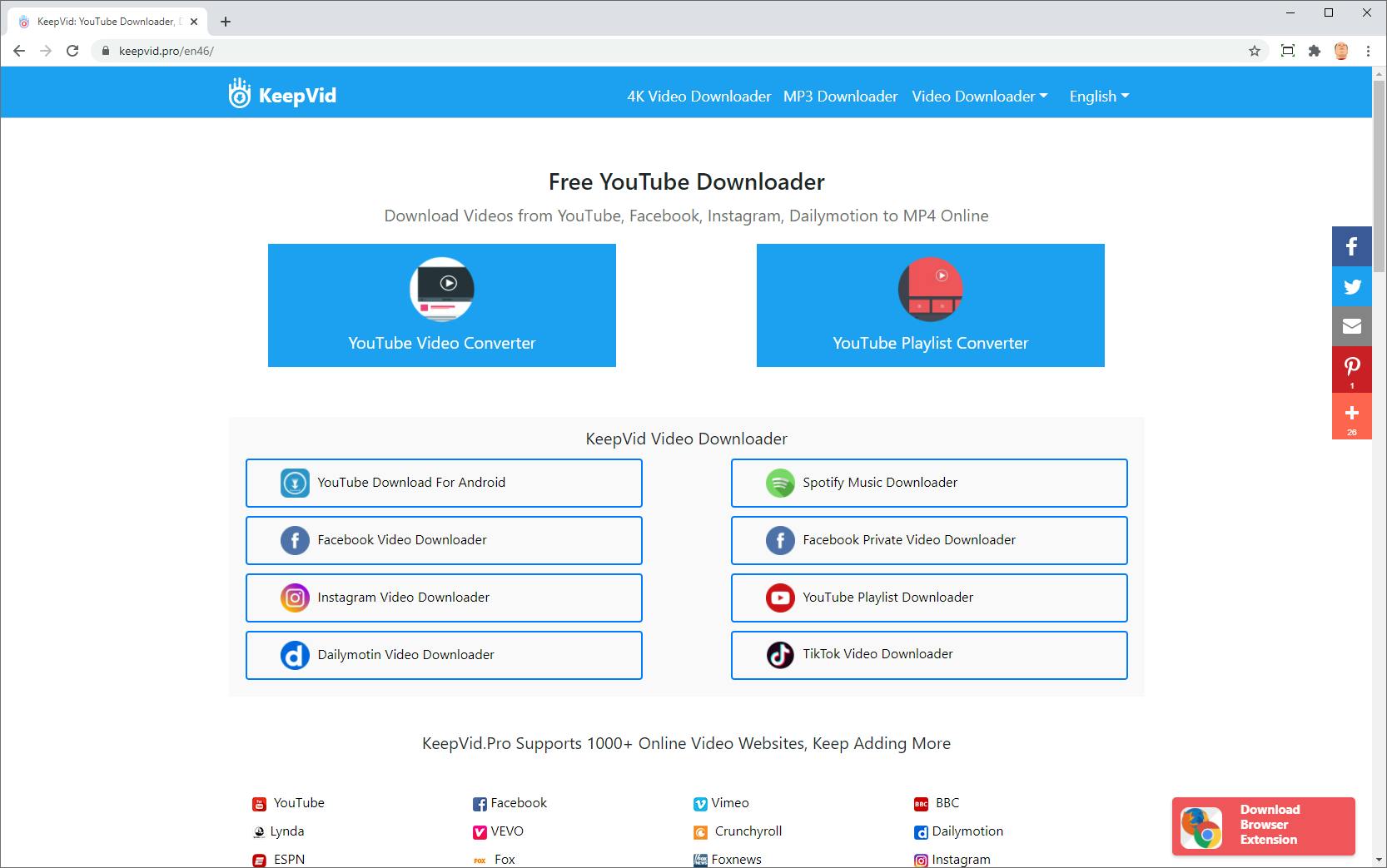1387x868 pixels.
Task: Click the 'Supports 1000+ Online Video Websites' heading
Action: (x=687, y=744)
